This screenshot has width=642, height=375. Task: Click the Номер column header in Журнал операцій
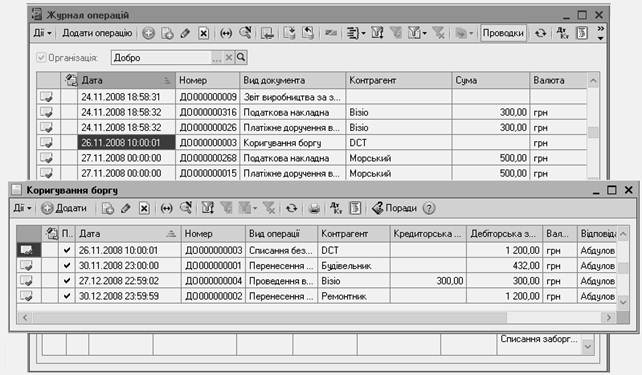[208, 80]
